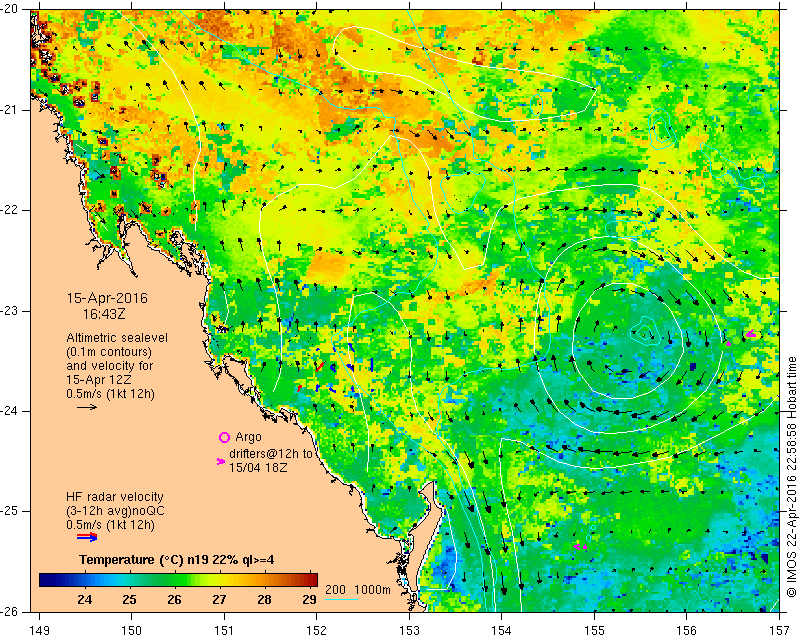Click the magenta drifter marker in the legend

point(220,461)
